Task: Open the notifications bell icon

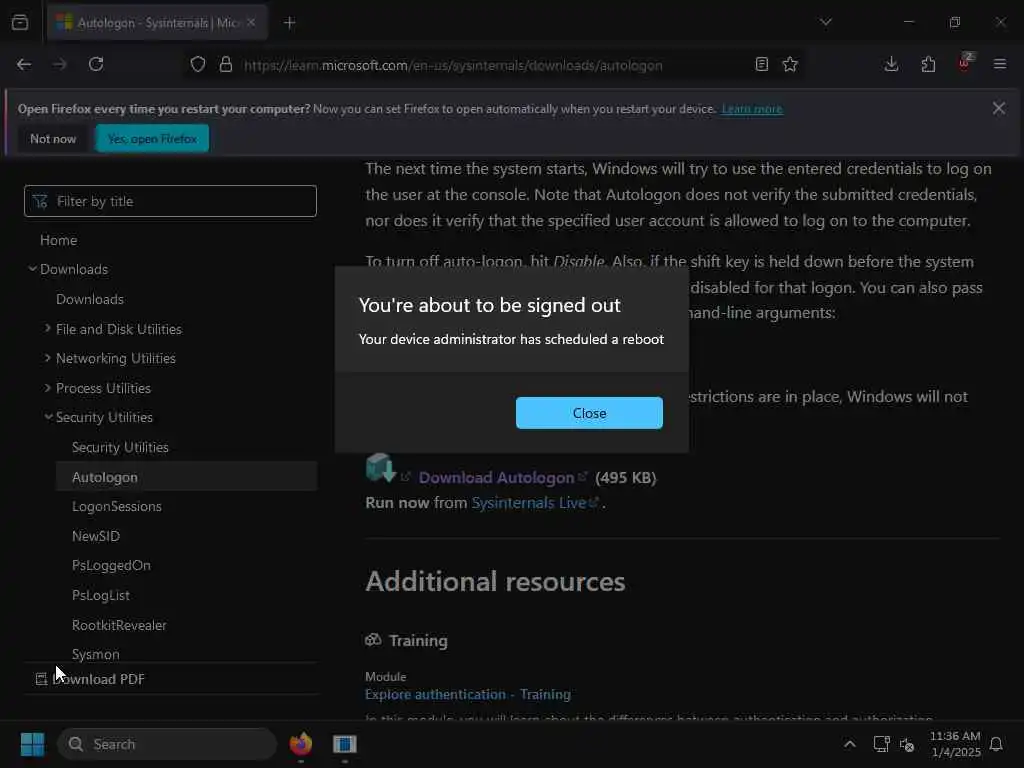Action: (x=997, y=744)
